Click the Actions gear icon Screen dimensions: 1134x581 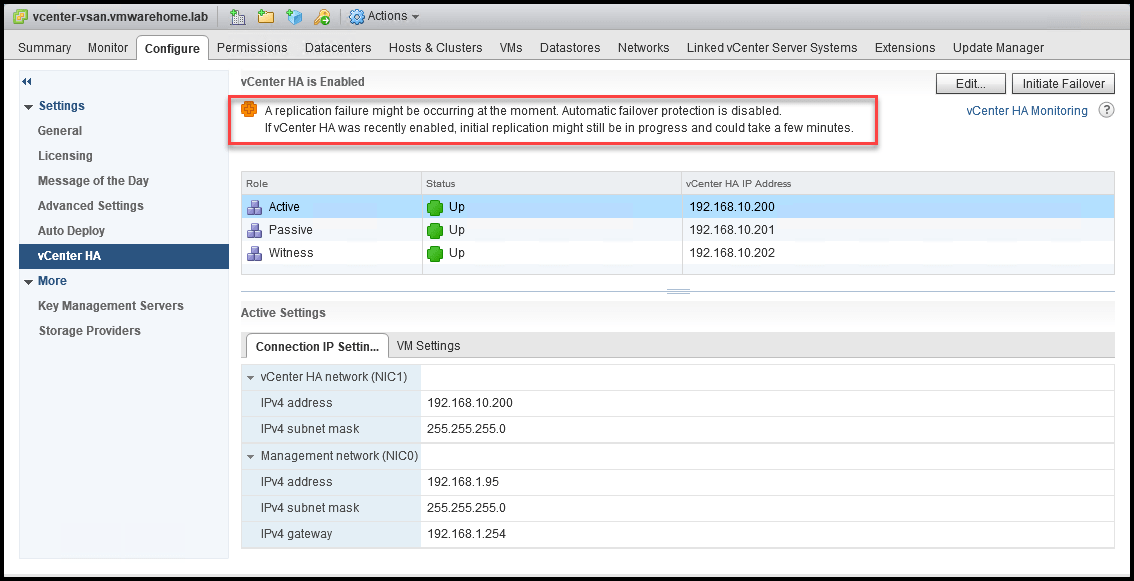[x=357, y=17]
